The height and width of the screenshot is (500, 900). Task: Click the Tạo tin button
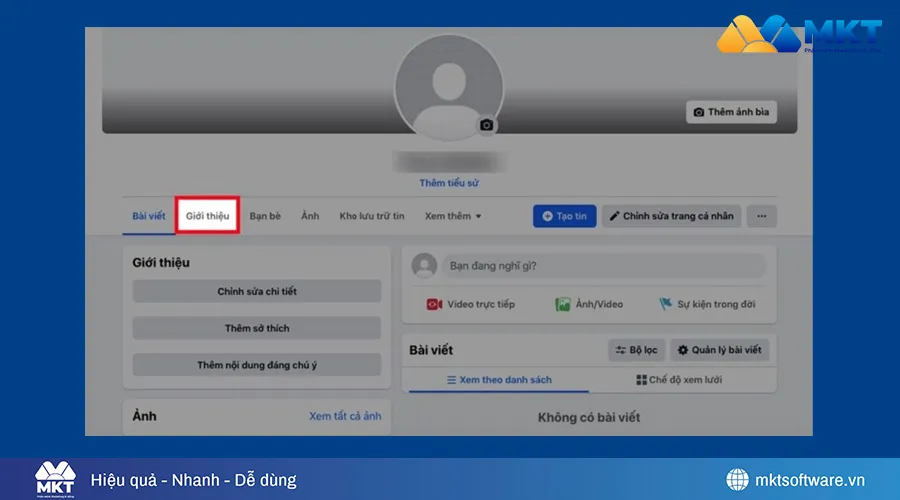click(564, 216)
